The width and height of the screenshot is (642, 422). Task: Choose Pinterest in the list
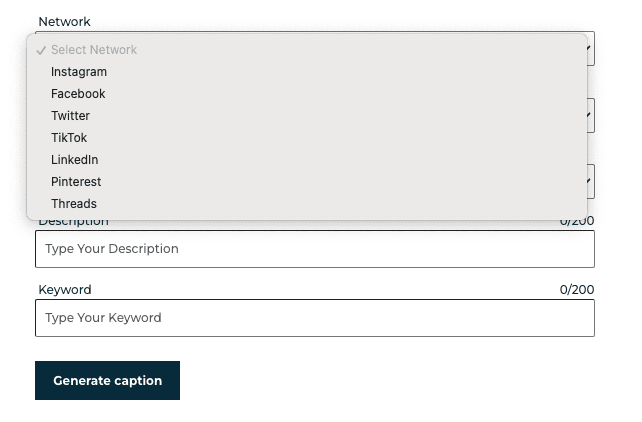(76, 182)
